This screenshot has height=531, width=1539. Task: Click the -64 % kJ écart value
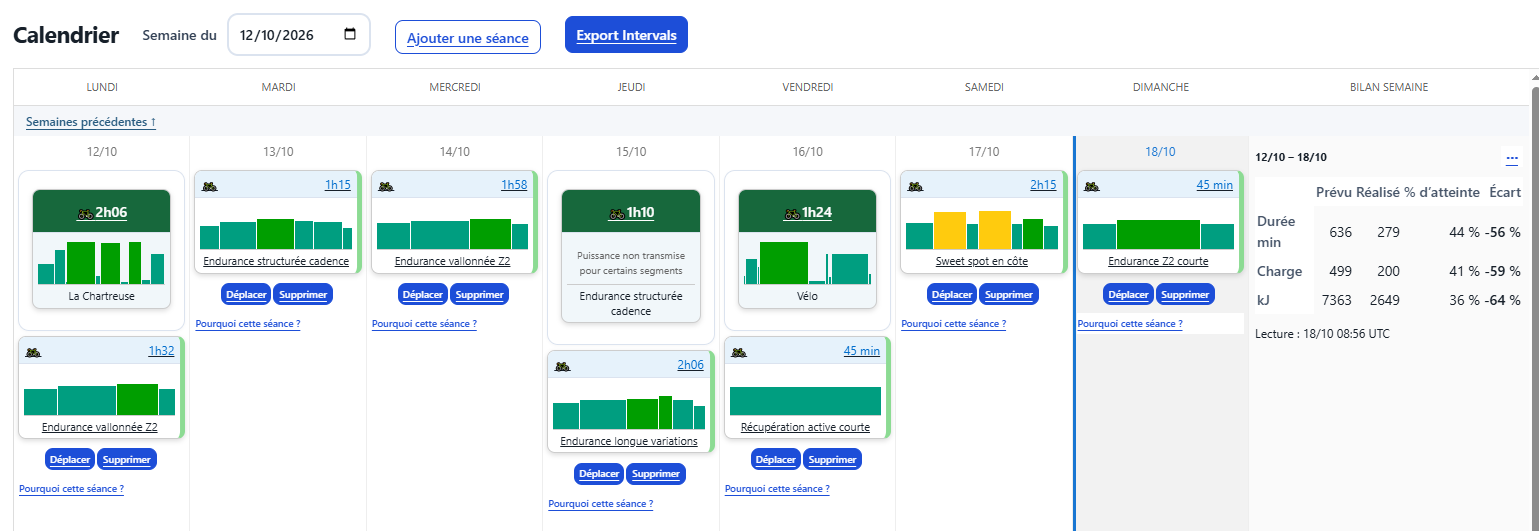pos(1502,301)
